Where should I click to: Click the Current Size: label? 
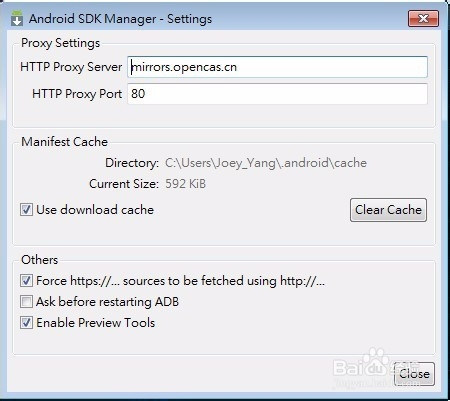124,184
